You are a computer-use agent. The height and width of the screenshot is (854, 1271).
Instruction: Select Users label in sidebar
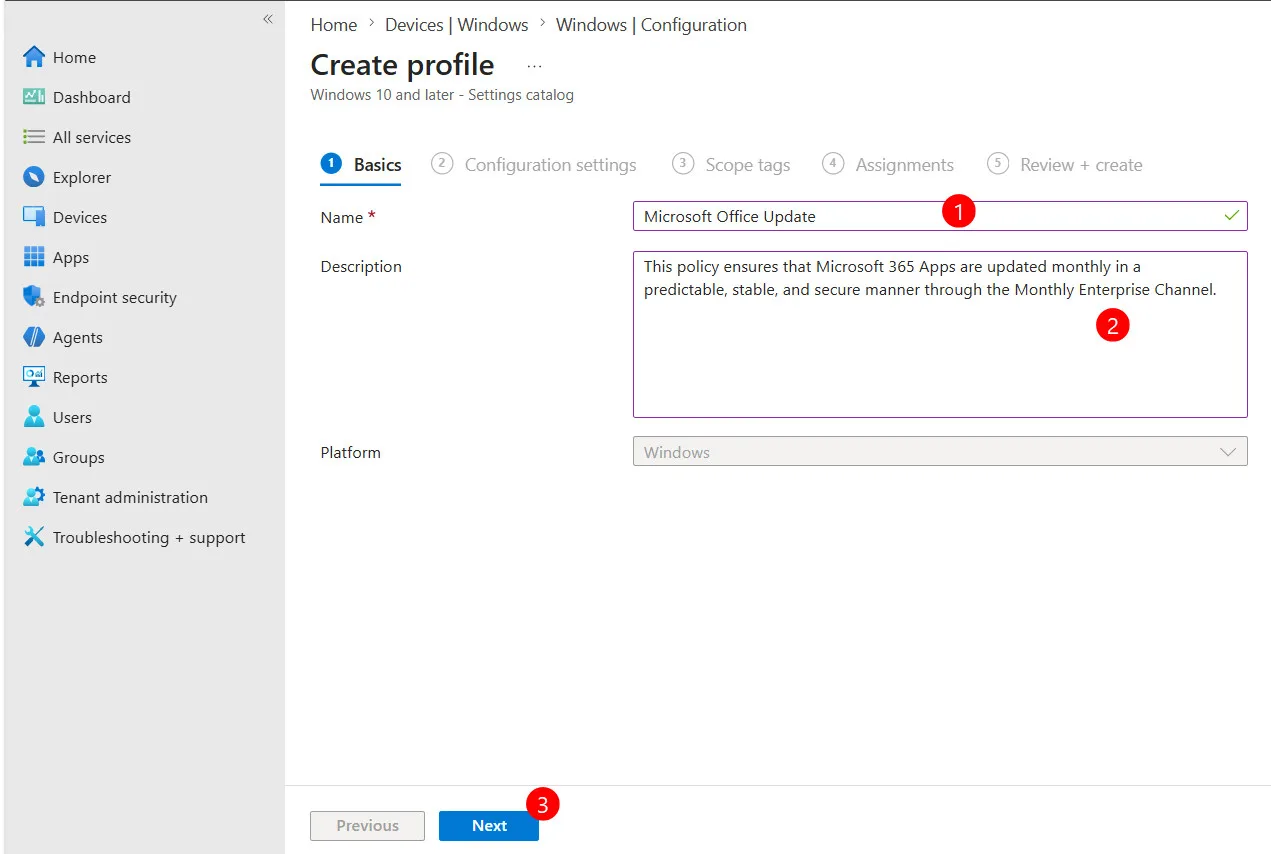pos(72,417)
